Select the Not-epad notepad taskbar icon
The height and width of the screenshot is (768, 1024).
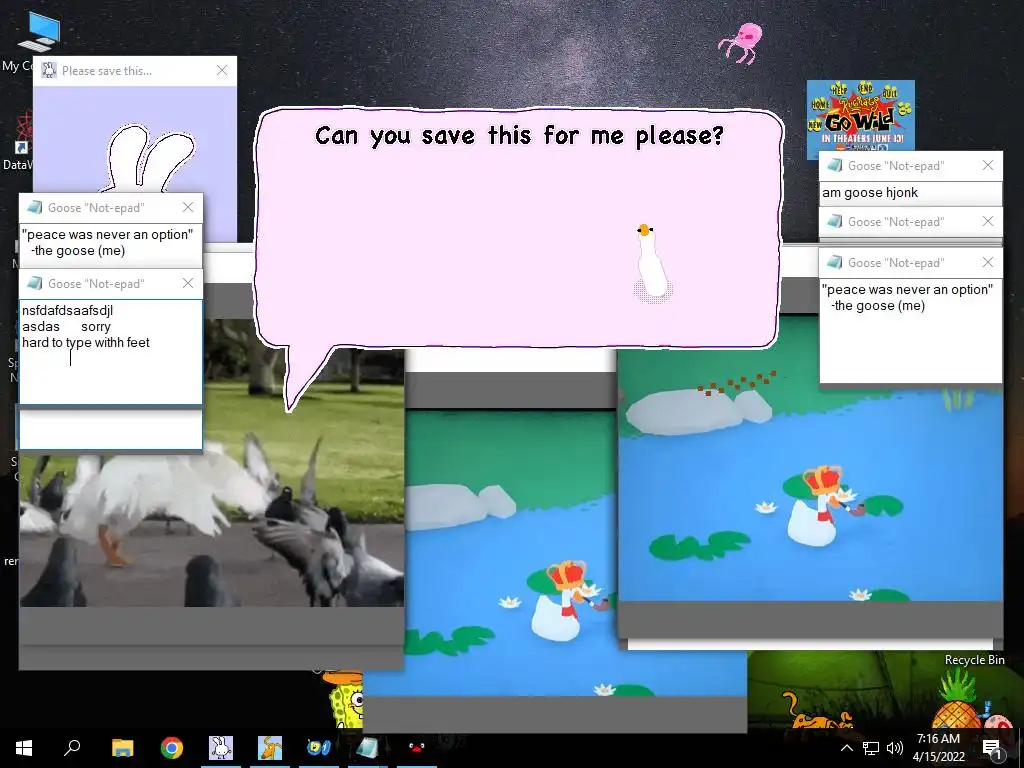coord(368,747)
